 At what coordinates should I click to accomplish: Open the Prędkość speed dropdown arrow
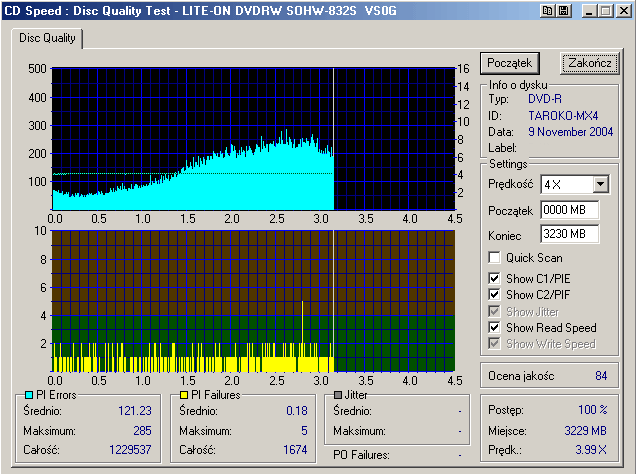[x=600, y=184]
